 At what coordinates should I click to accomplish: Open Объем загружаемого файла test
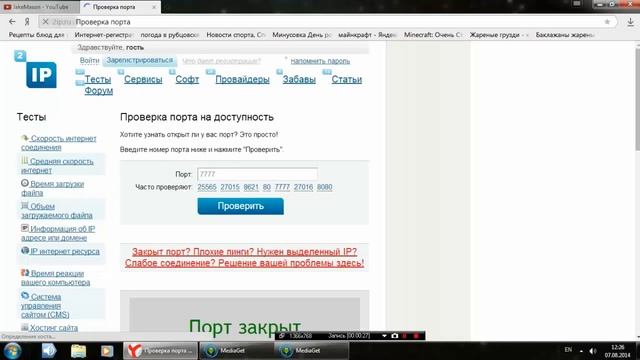pyautogui.click(x=57, y=211)
